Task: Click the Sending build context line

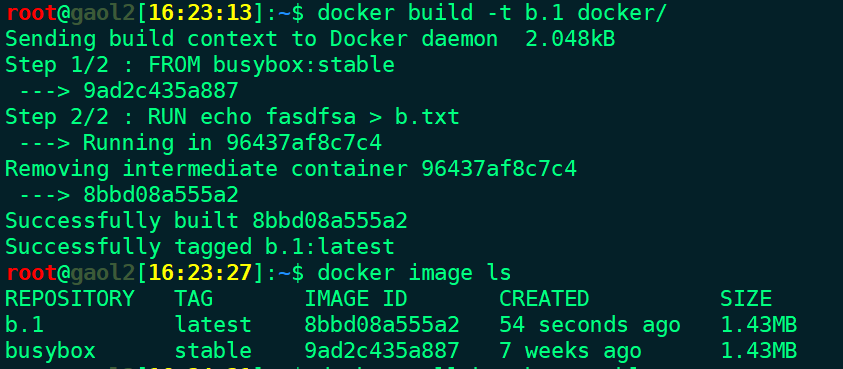Action: [x=310, y=39]
